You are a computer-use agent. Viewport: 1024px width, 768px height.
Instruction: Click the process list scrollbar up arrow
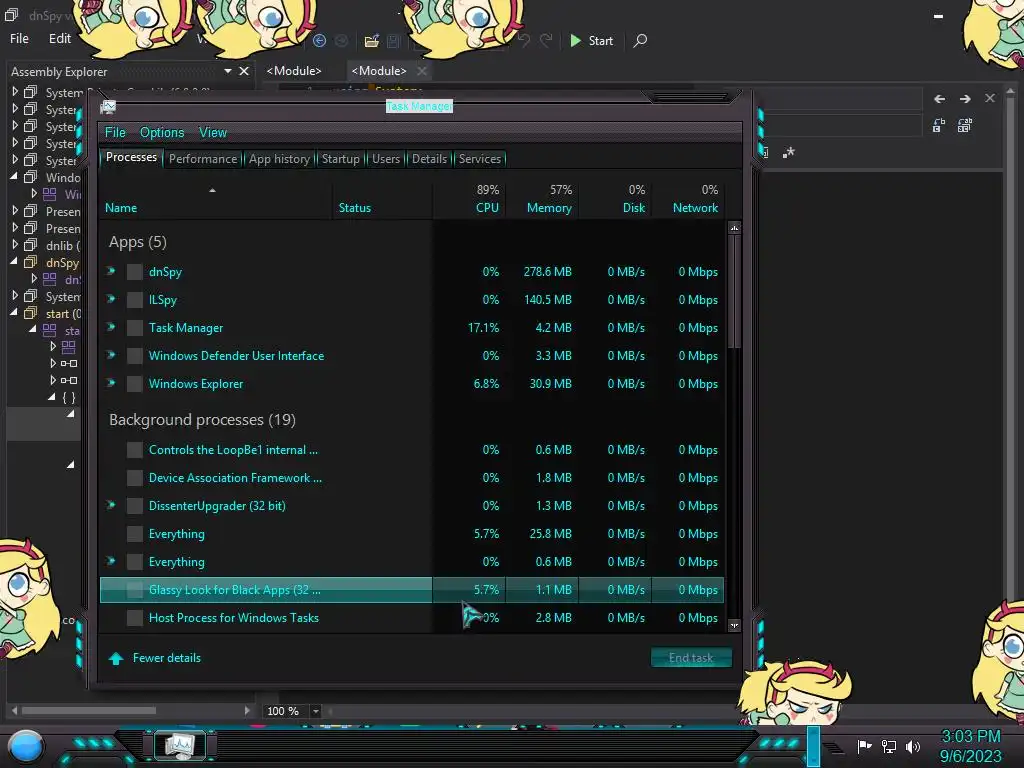coord(735,228)
